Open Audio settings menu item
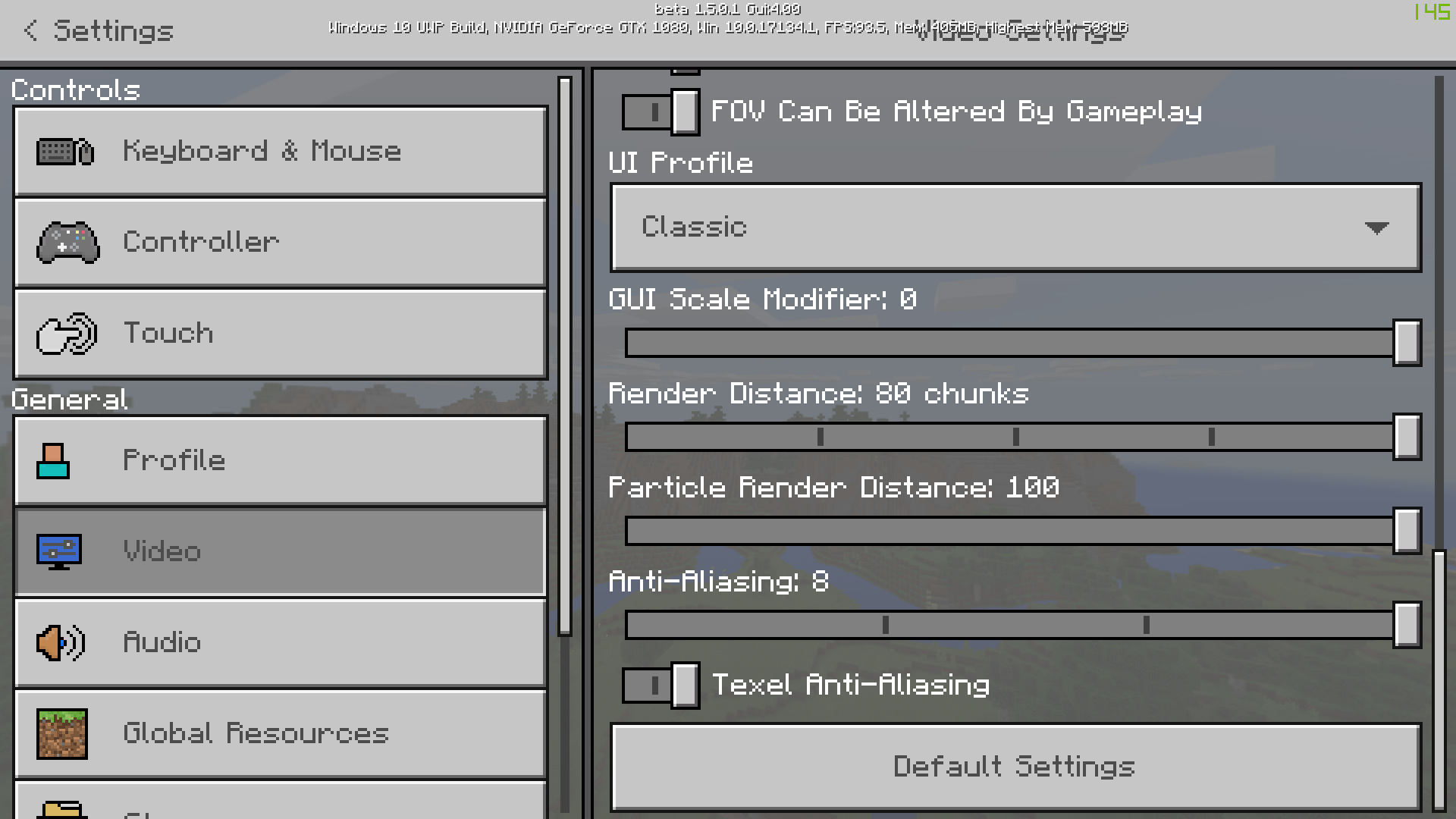This screenshot has height=819, width=1456. click(280, 642)
